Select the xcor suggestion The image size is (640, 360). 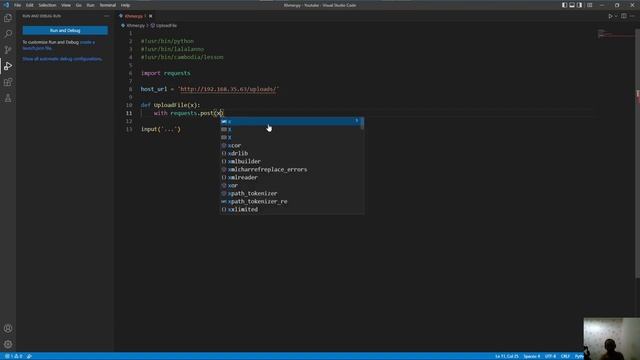[292, 145]
